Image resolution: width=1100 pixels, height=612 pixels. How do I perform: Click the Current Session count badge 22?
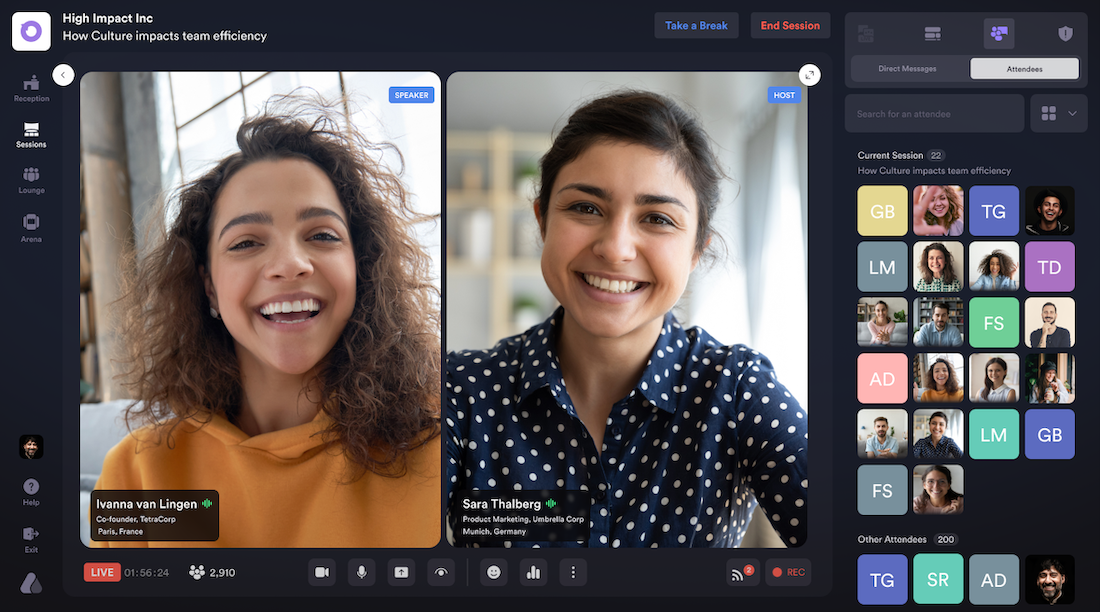click(x=936, y=156)
